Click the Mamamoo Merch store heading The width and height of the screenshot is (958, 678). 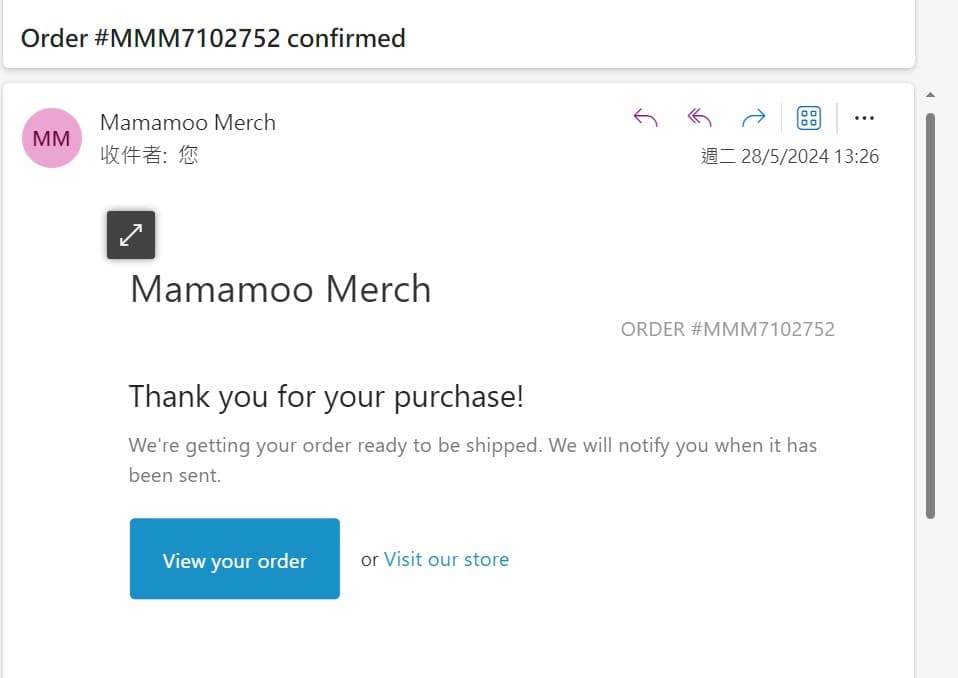280,289
